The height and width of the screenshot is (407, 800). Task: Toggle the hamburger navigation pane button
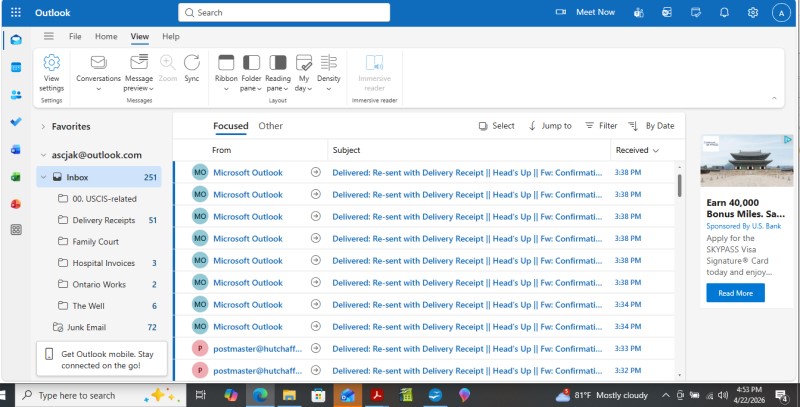point(48,36)
